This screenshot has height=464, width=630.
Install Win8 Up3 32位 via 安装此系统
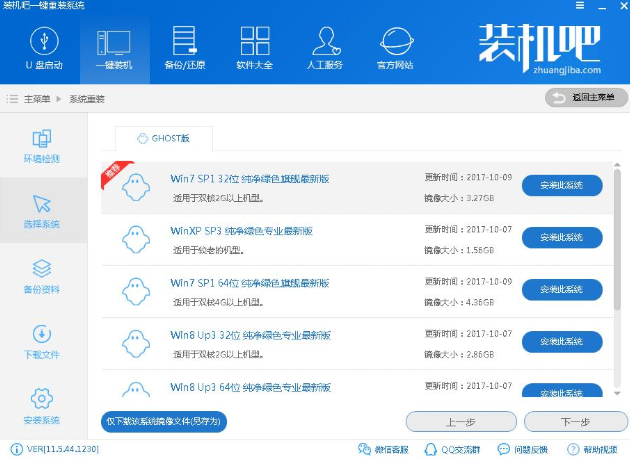(x=562, y=342)
